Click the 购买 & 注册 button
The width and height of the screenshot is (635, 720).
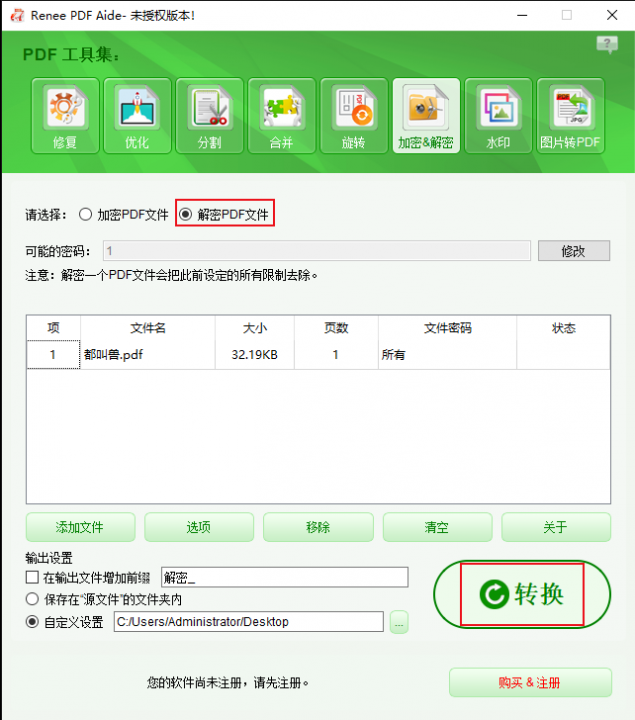point(530,682)
